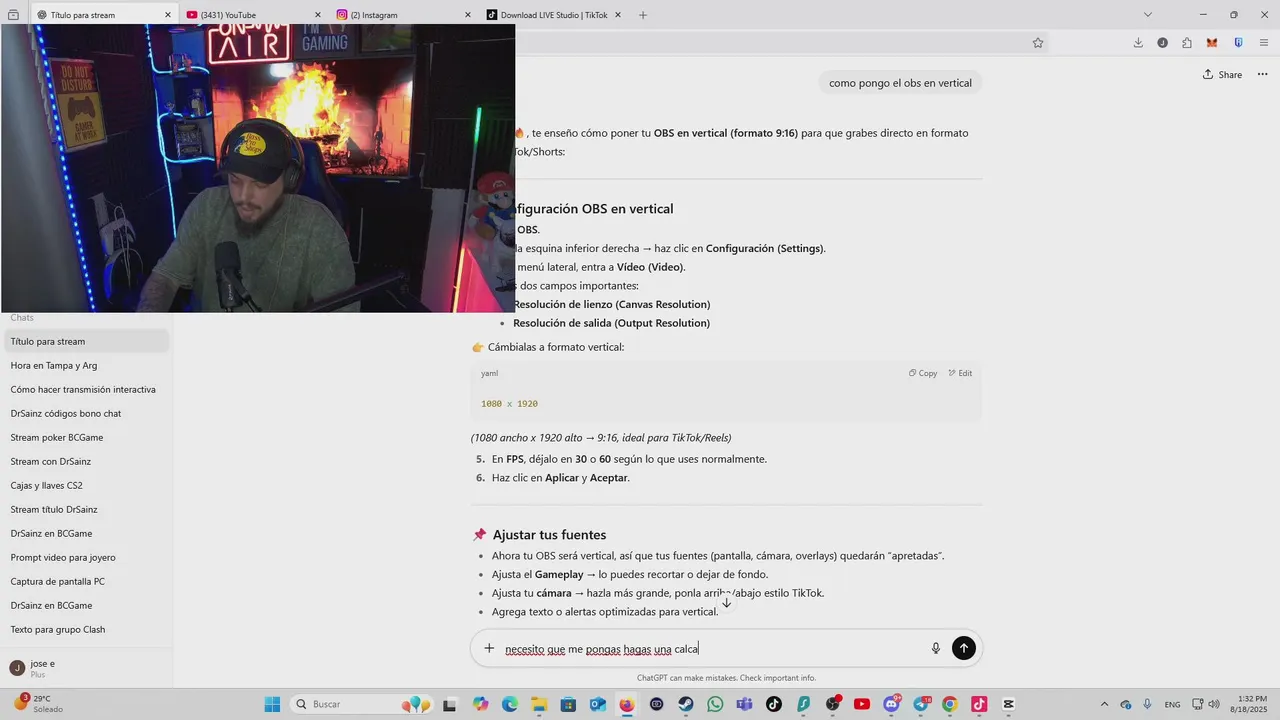The height and width of the screenshot is (720, 1280).
Task: Open Stream con DrSainz chat
Action: [x=86, y=462]
